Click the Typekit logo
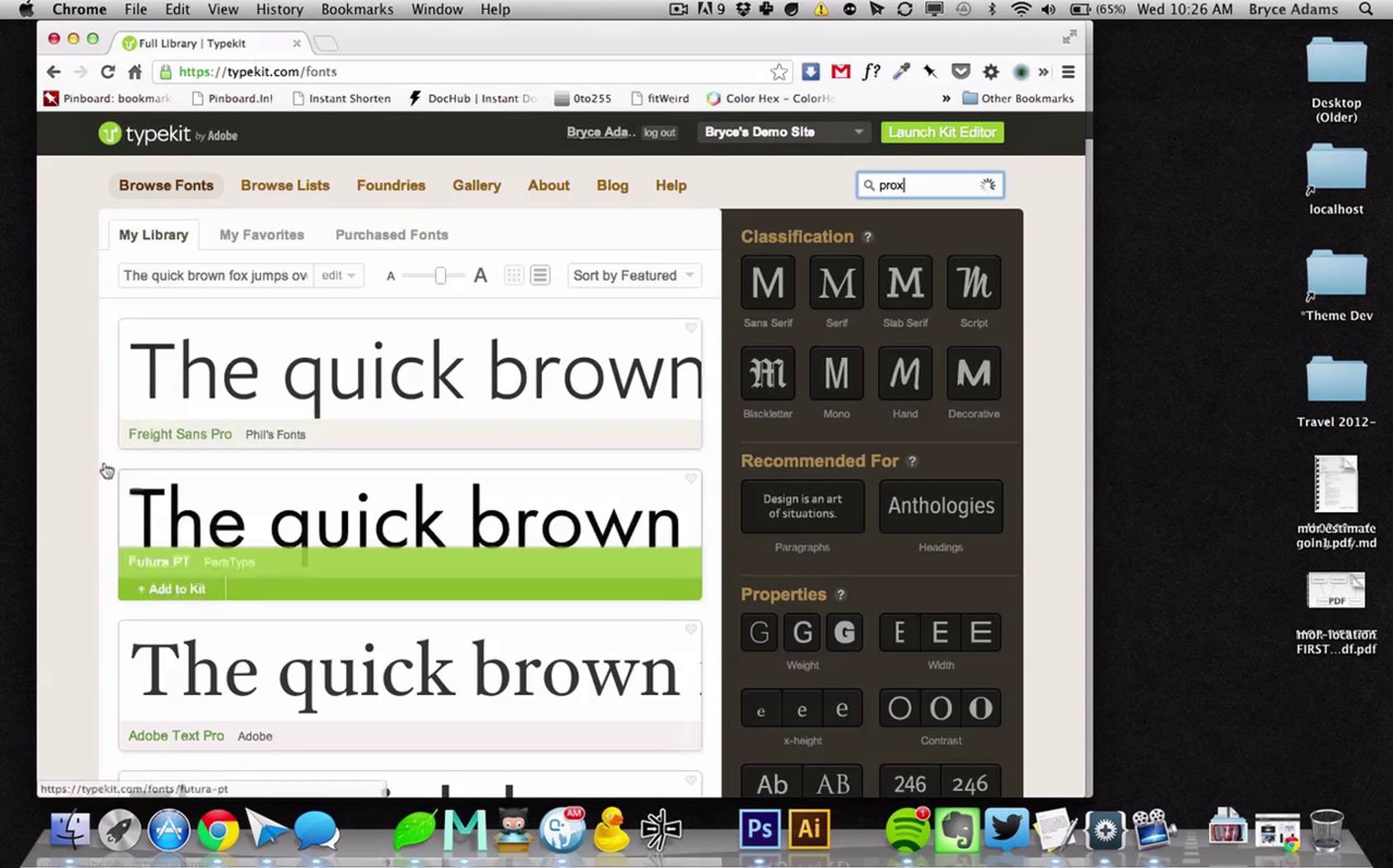 pos(168,134)
